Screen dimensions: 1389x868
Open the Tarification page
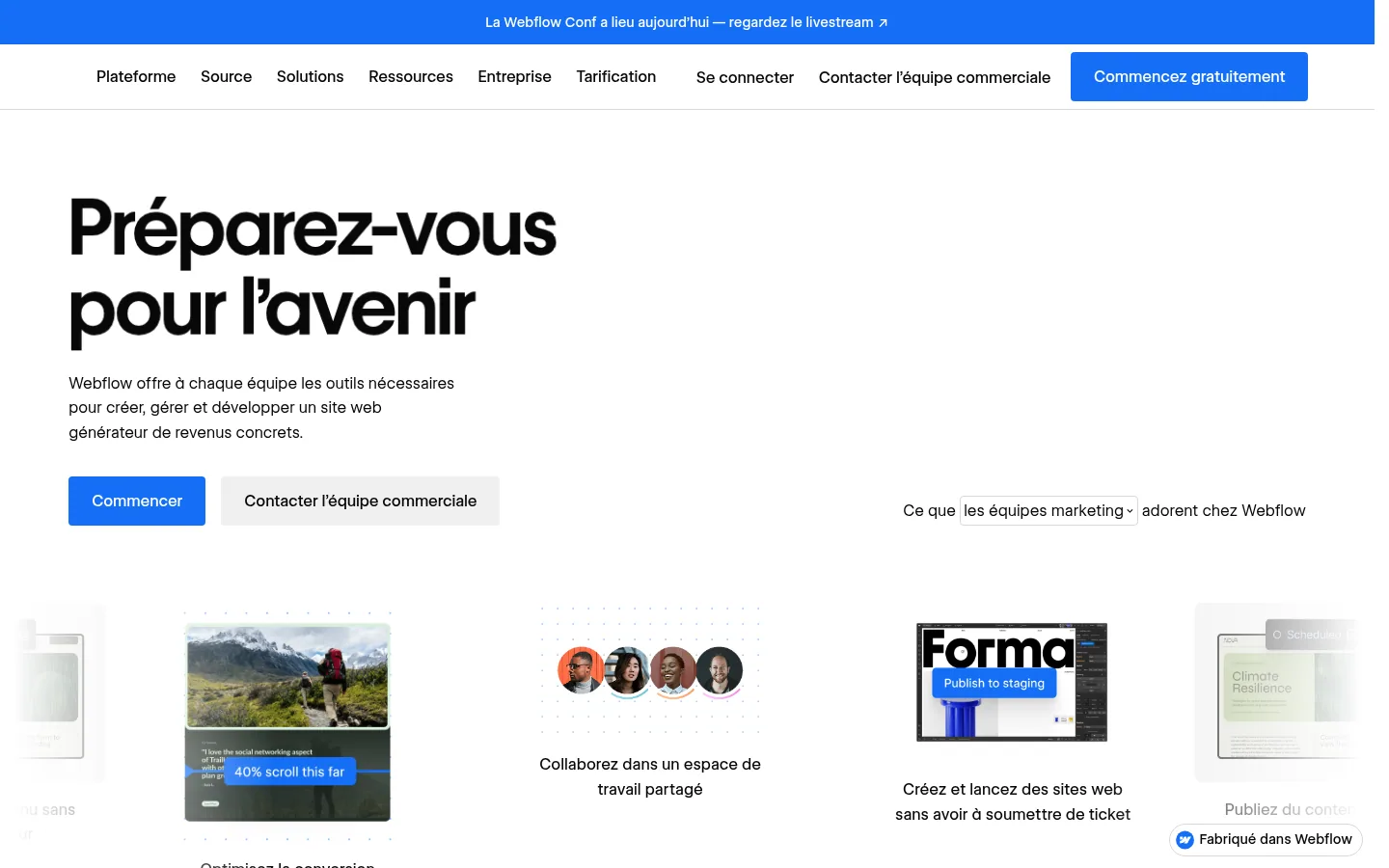coord(616,76)
